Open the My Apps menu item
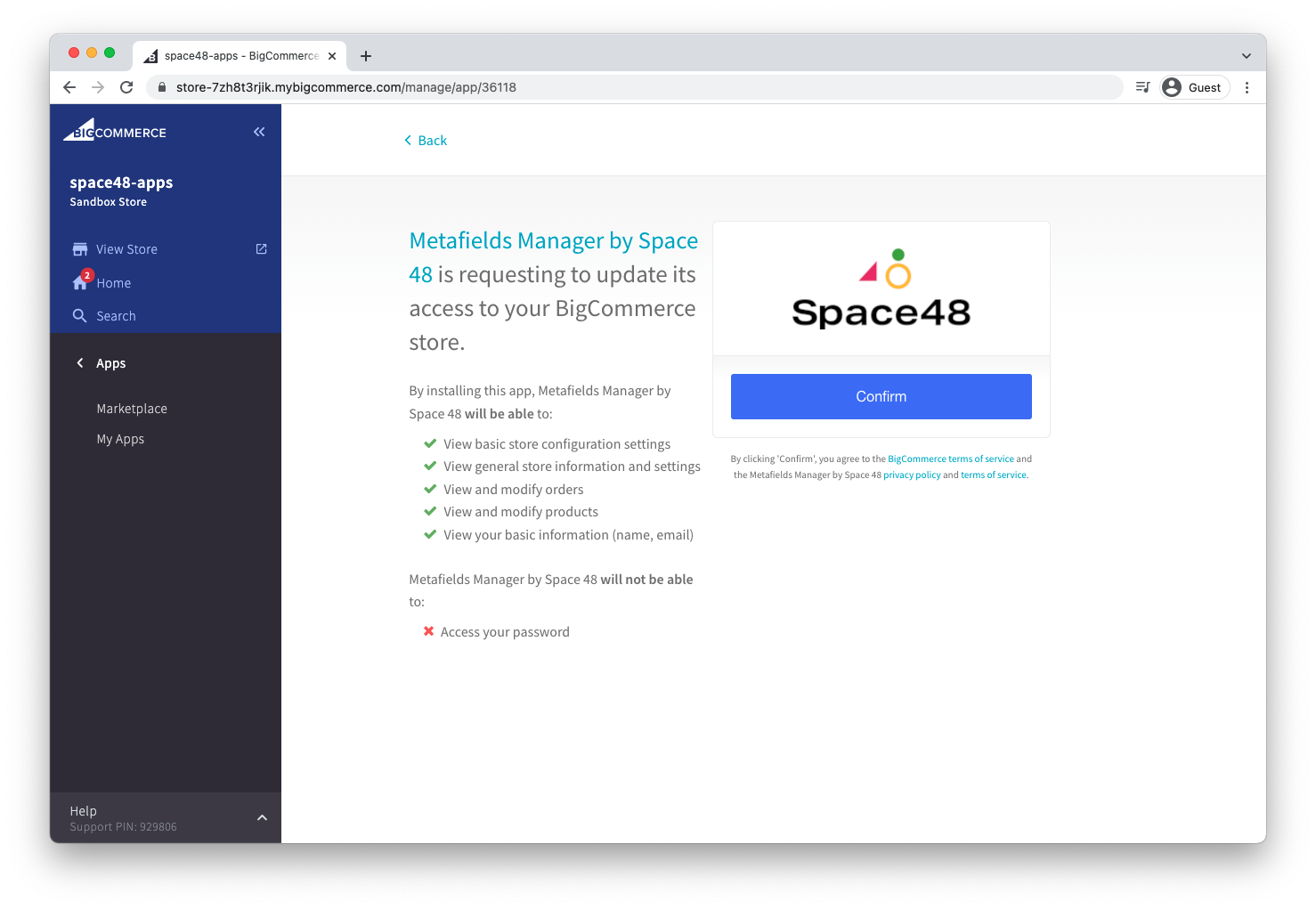 [120, 439]
